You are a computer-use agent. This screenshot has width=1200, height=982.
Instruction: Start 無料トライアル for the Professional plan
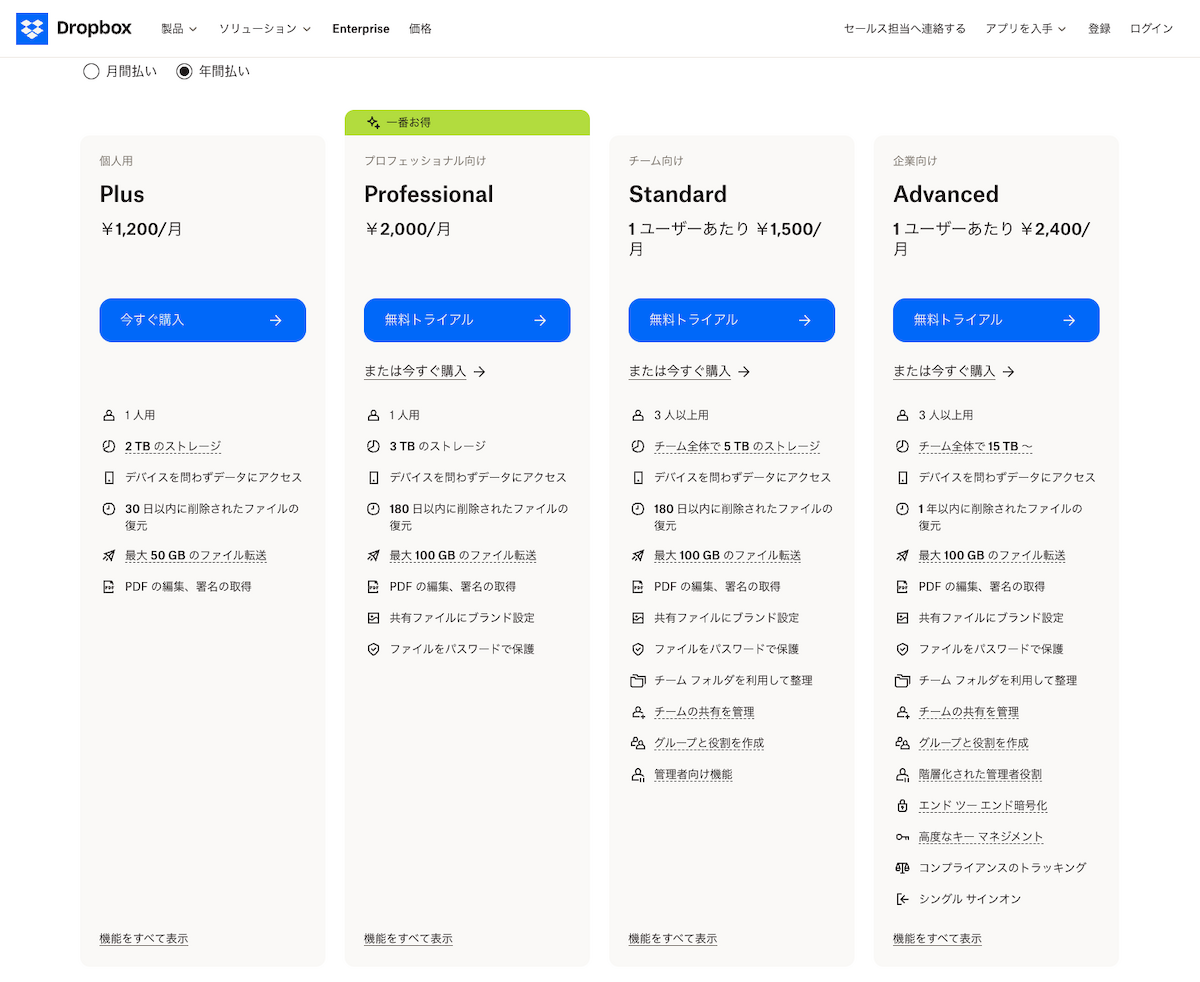[467, 320]
